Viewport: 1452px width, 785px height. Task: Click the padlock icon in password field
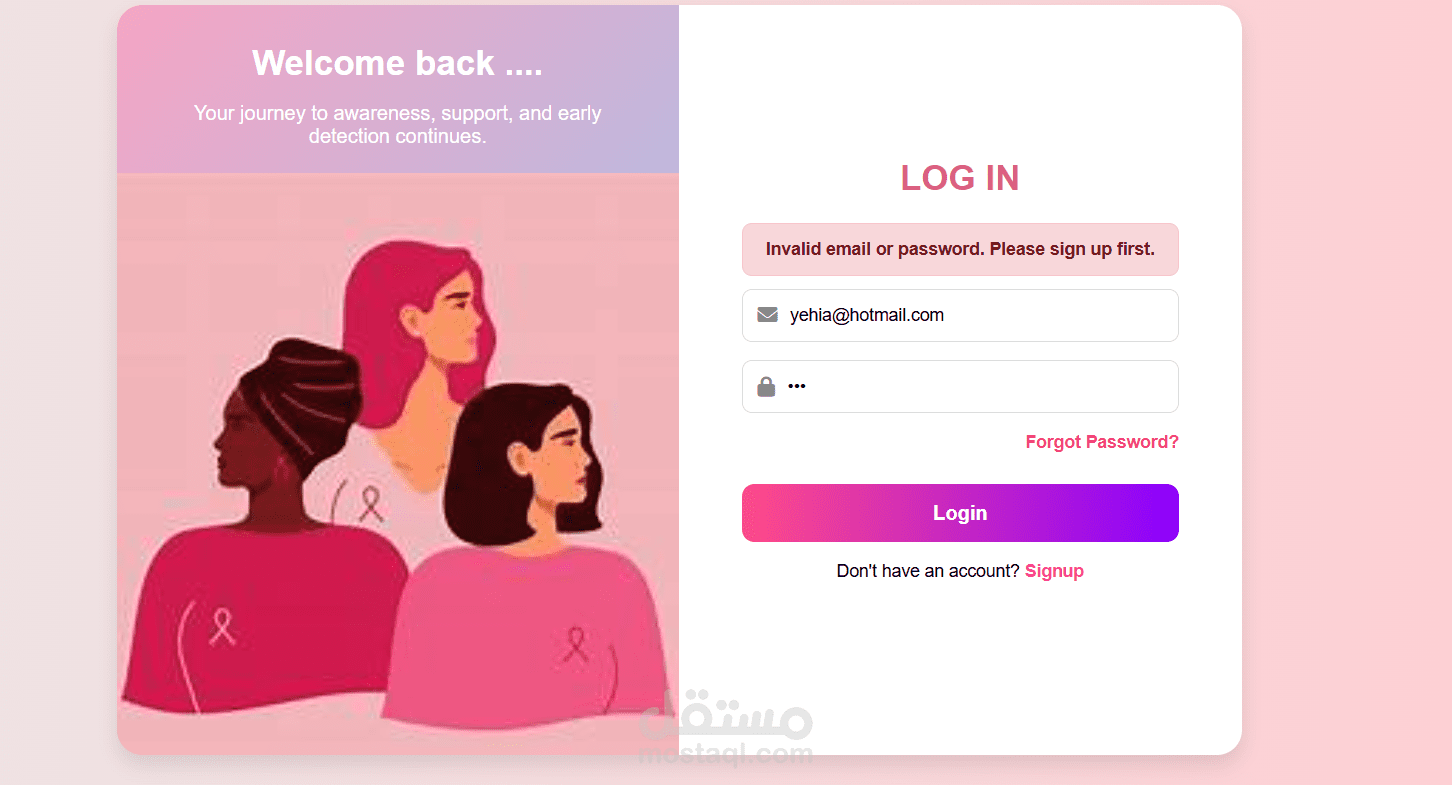pyautogui.click(x=766, y=386)
